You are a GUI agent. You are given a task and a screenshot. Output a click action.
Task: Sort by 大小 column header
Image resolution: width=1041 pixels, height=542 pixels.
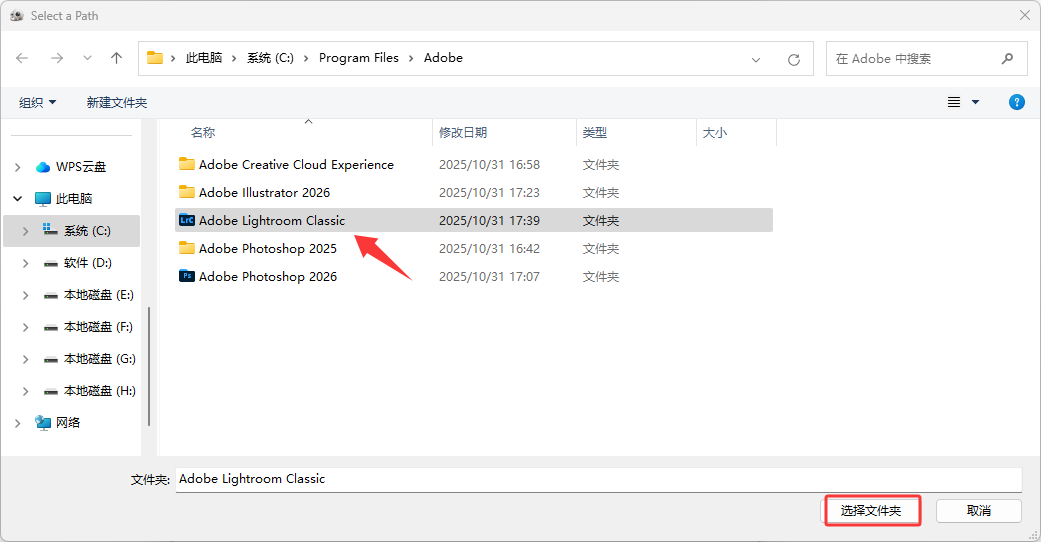click(x=715, y=132)
